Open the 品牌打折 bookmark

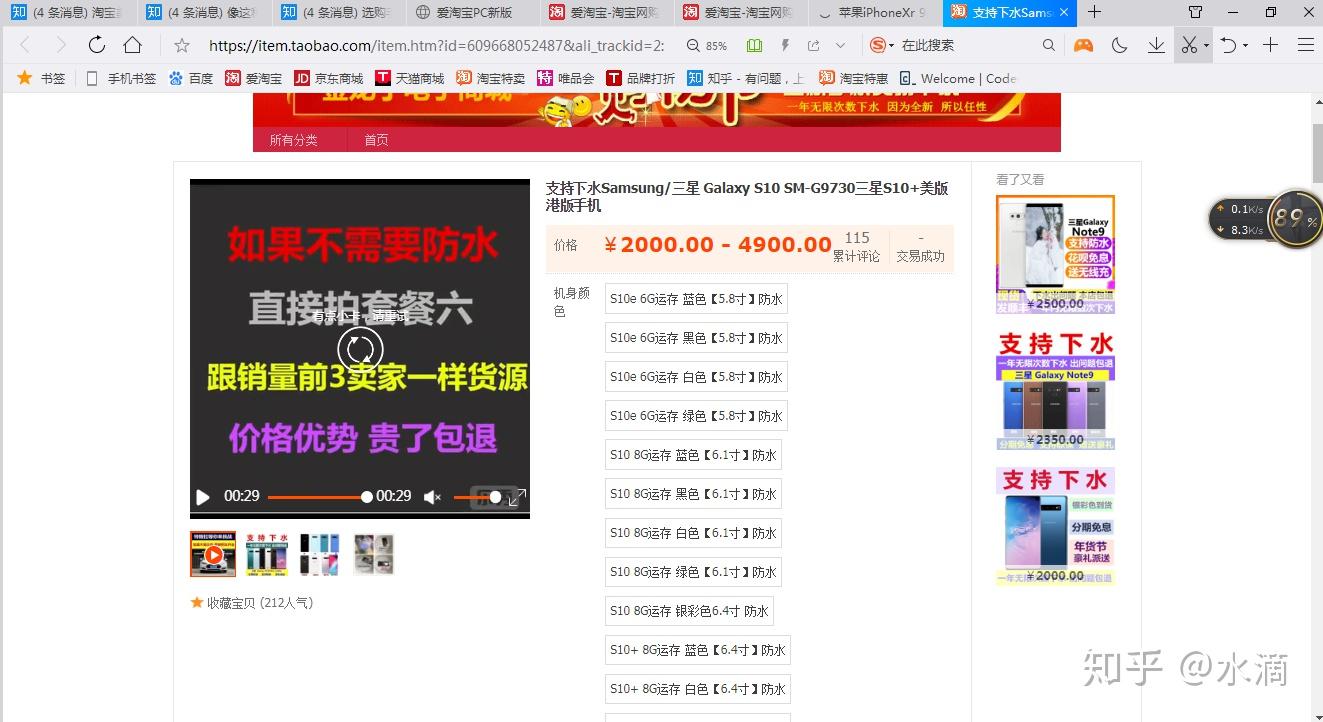pyautogui.click(x=640, y=78)
